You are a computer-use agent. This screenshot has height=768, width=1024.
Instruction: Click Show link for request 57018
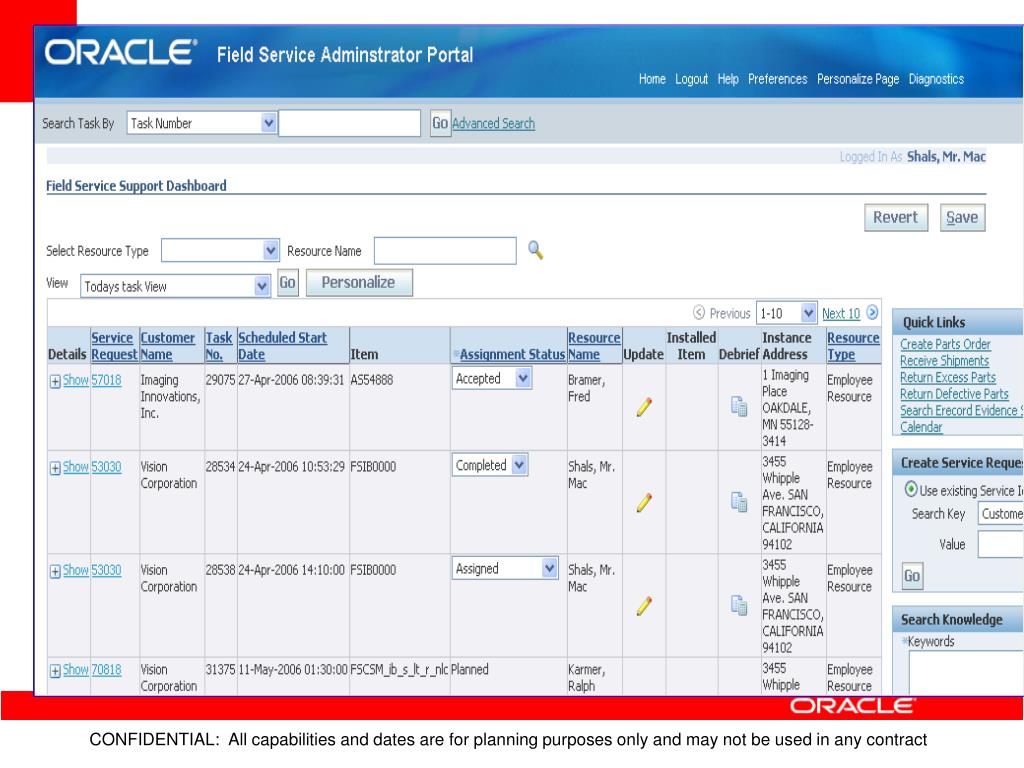click(75, 380)
